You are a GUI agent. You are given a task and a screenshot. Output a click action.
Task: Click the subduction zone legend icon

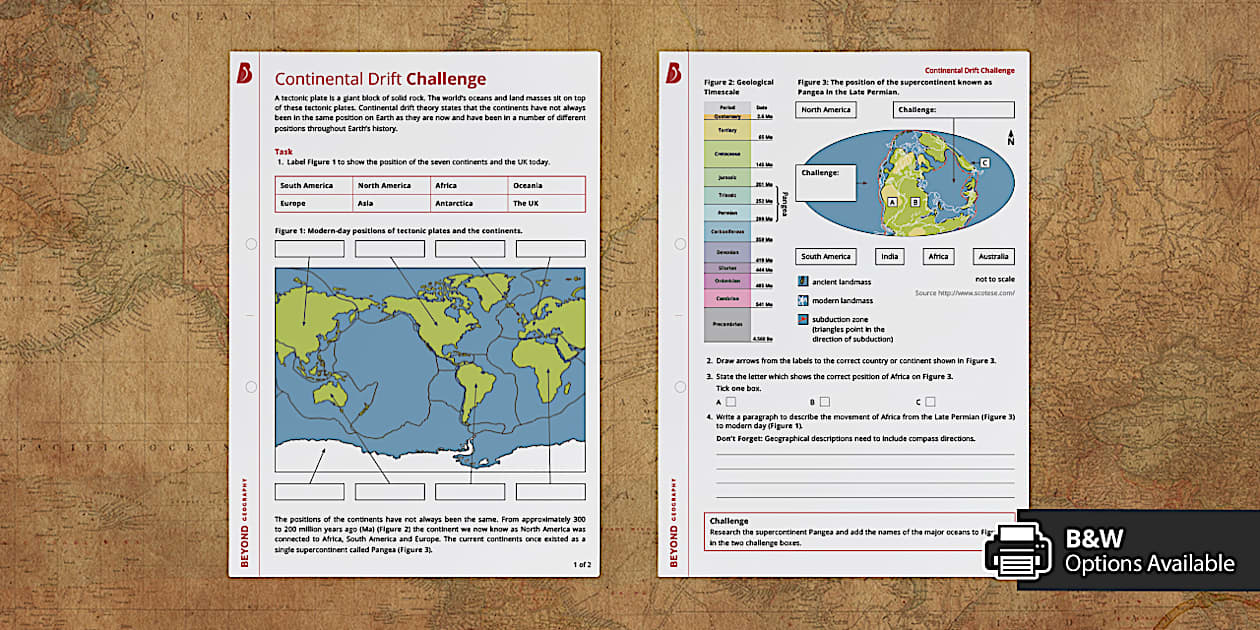pyautogui.click(x=801, y=317)
